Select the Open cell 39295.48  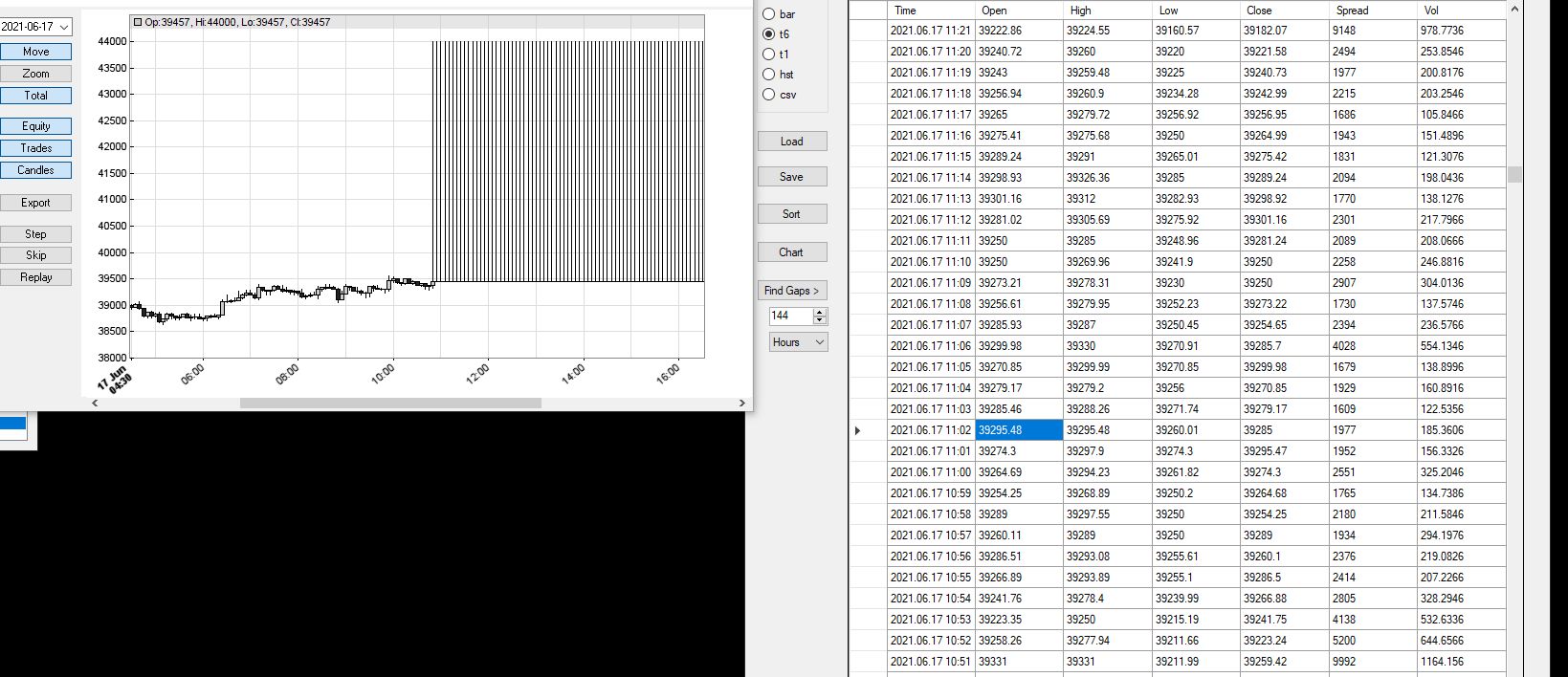tap(1018, 430)
